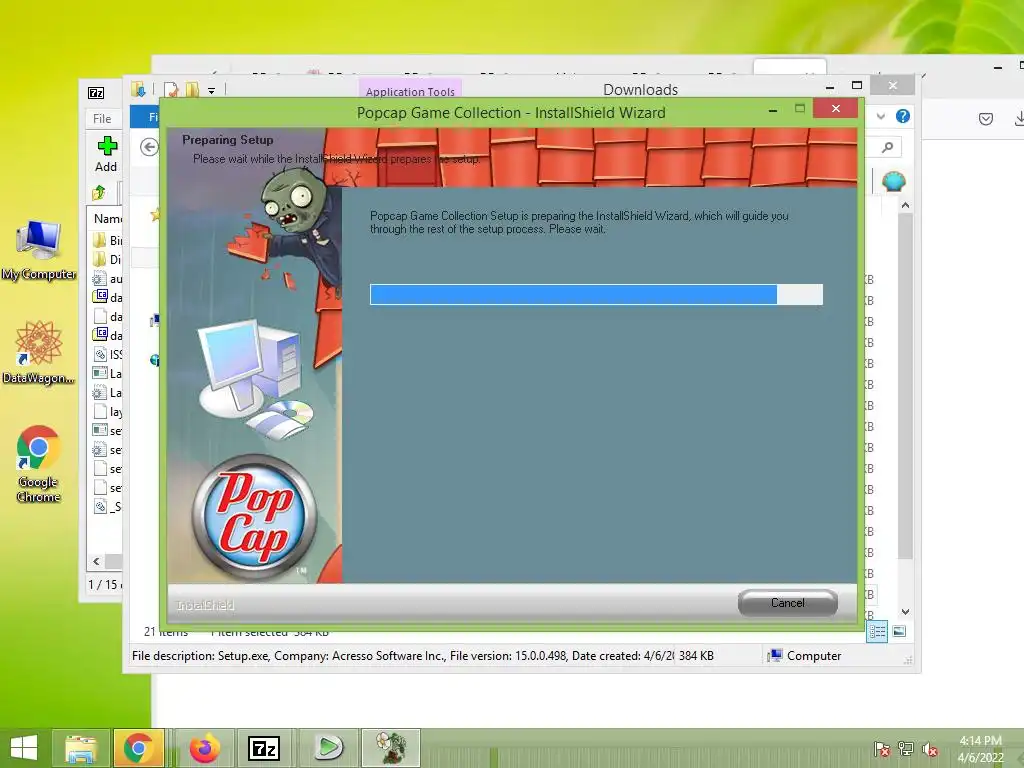Expand the Explorer ribbon chevron
Screen dimensions: 1024x768
881,116
